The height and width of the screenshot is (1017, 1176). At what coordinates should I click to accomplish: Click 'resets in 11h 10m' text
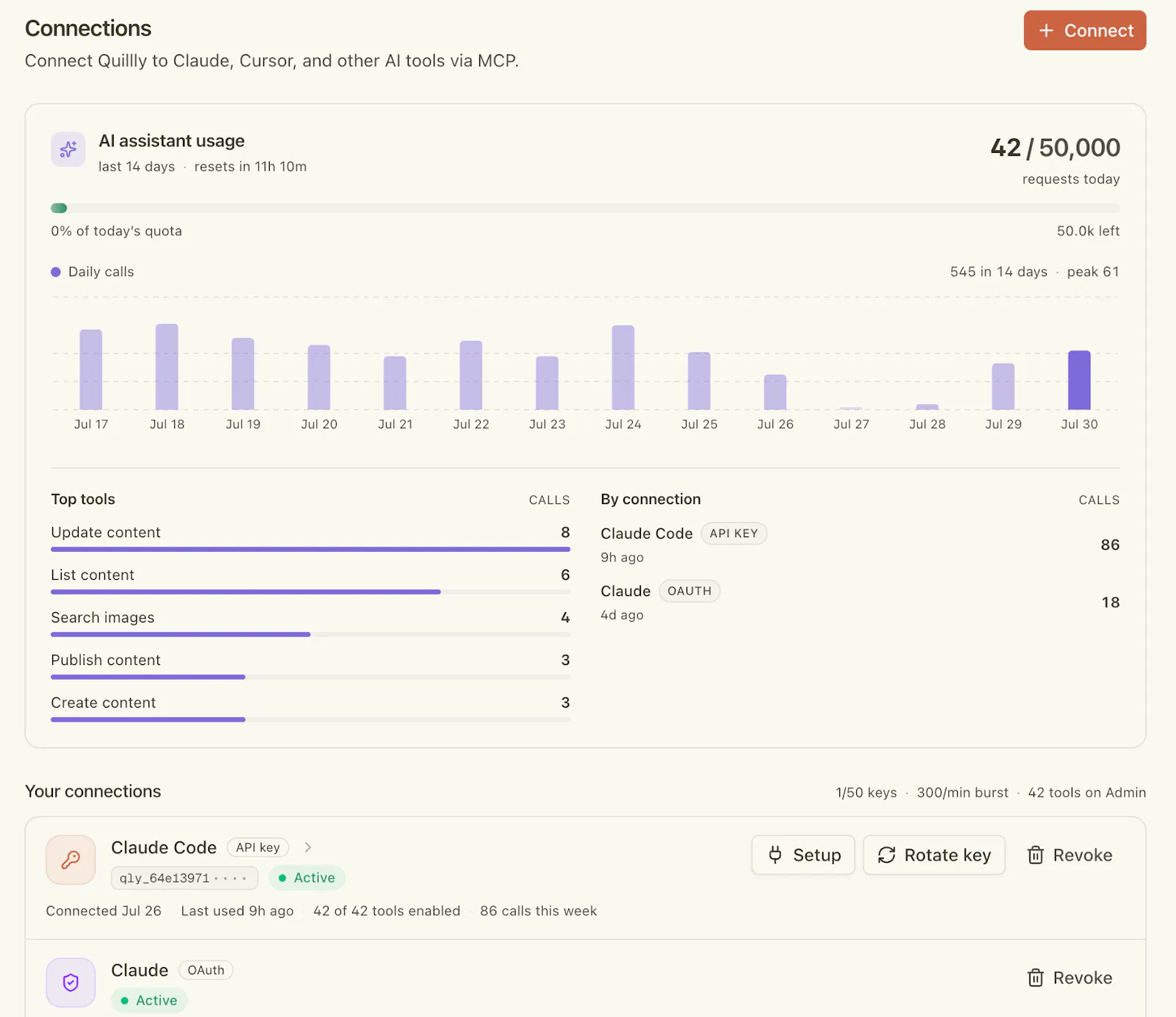coord(251,167)
